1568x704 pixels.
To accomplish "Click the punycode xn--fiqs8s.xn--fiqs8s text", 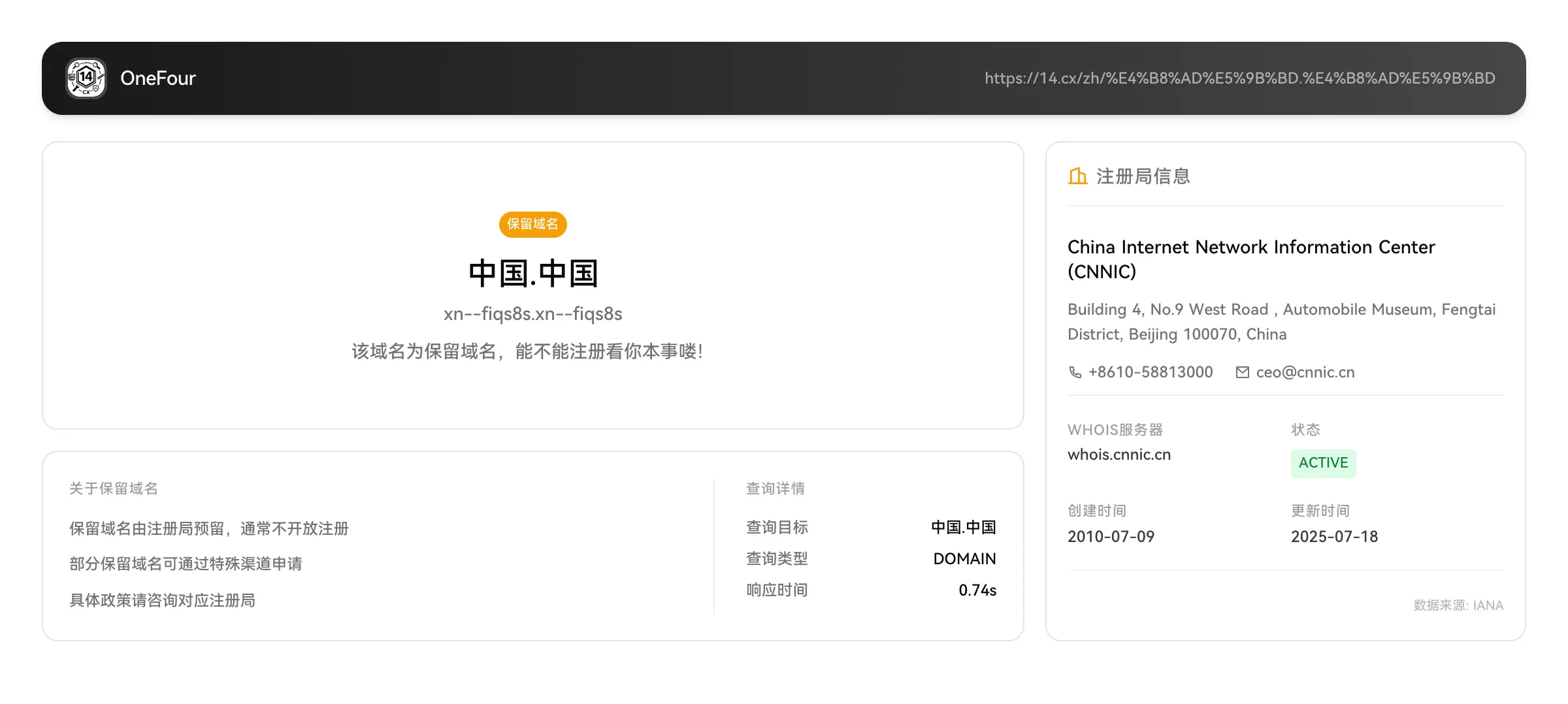I will click(533, 314).
